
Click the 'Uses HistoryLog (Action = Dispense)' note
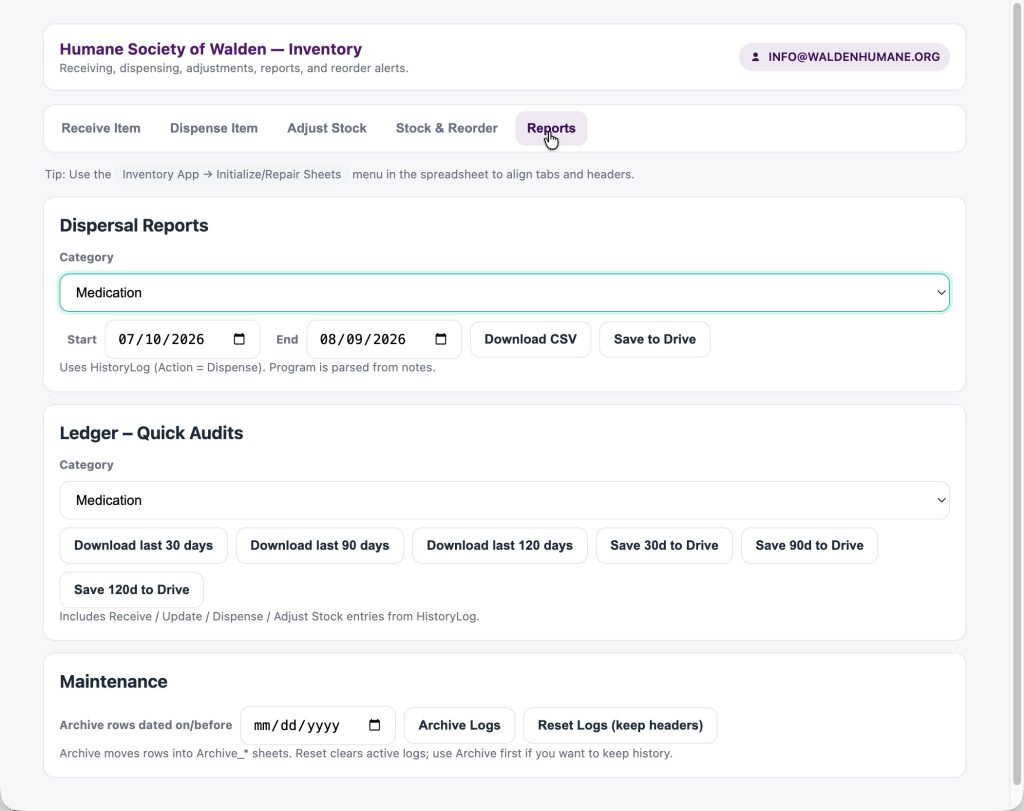click(247, 367)
